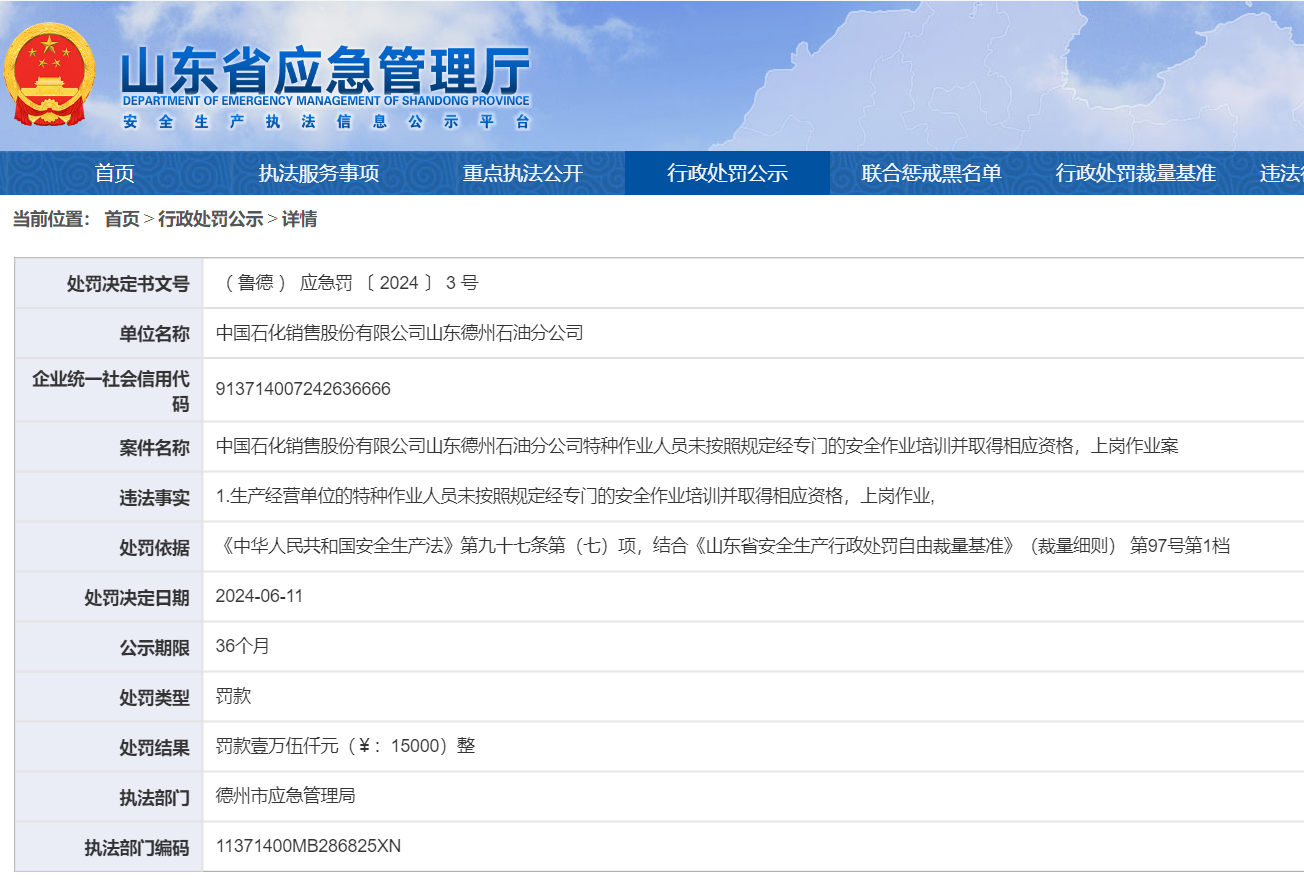Screen dimensions: 1304x885
Task: Click department code 11371400MB286825XN
Action: pos(308,846)
